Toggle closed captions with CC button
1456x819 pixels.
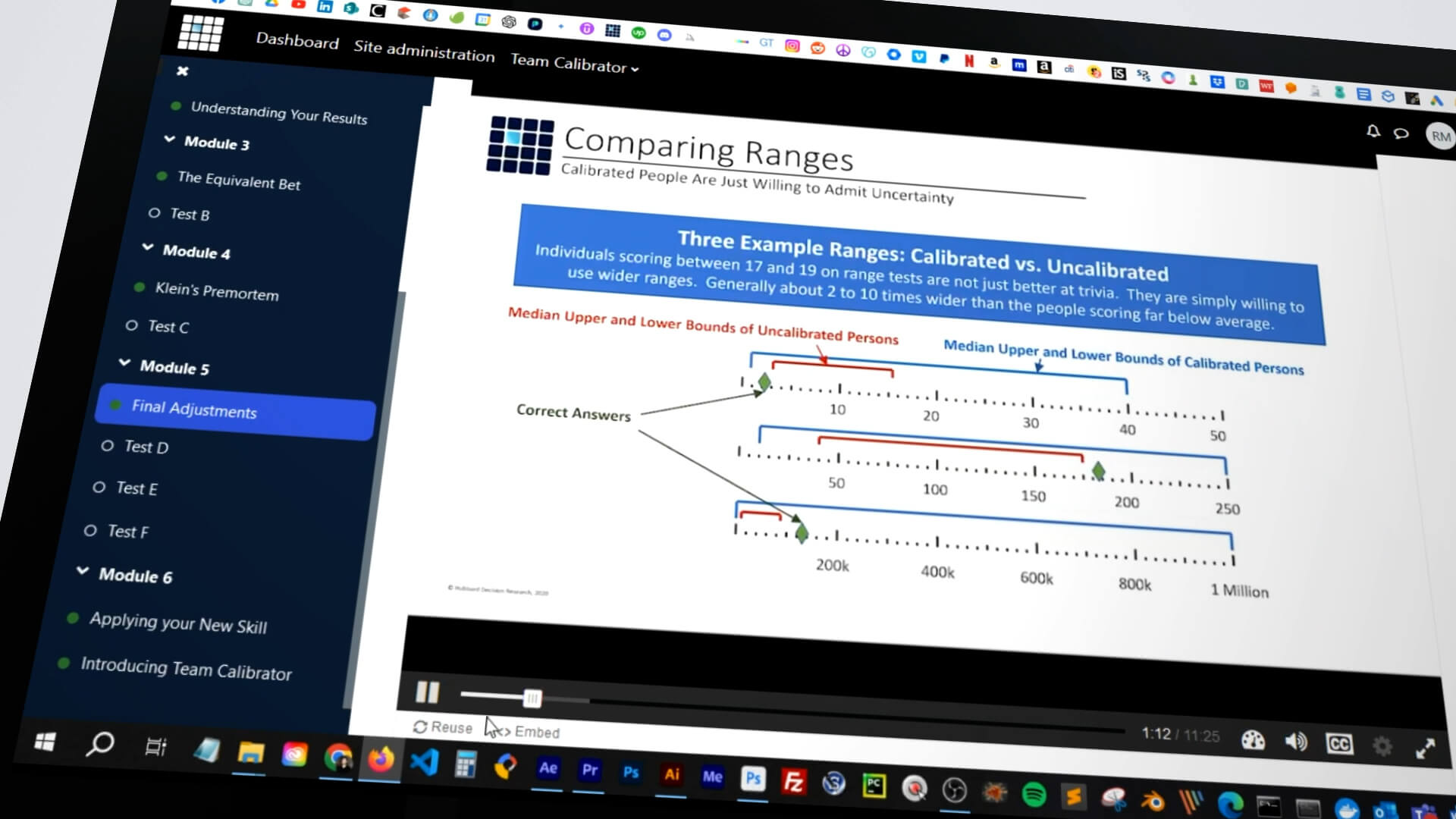pyautogui.click(x=1339, y=743)
